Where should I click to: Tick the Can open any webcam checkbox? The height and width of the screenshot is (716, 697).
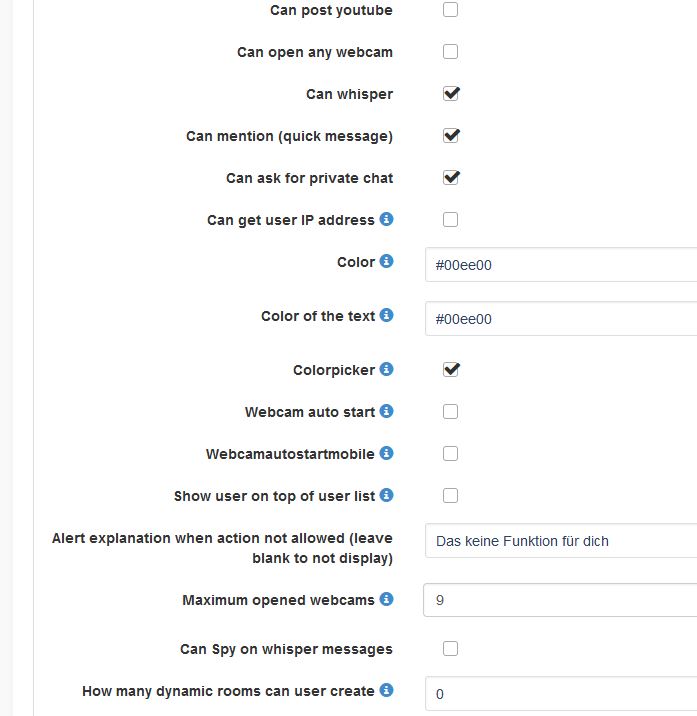point(451,52)
